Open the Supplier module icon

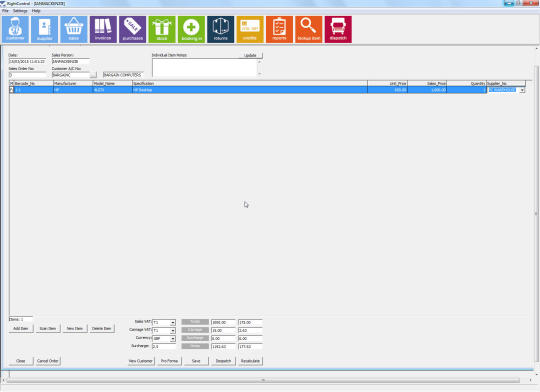point(45,30)
